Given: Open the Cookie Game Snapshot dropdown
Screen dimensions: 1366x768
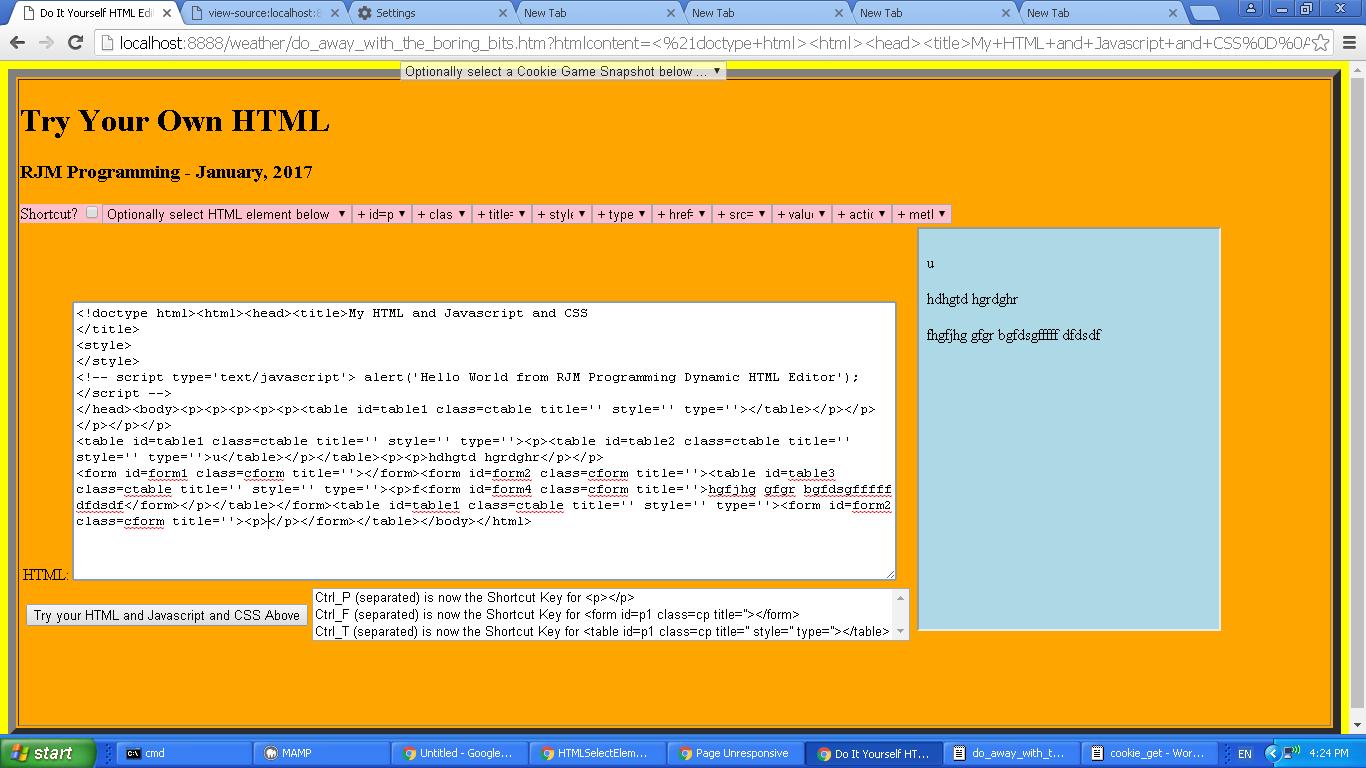Looking at the screenshot, I should (562, 71).
